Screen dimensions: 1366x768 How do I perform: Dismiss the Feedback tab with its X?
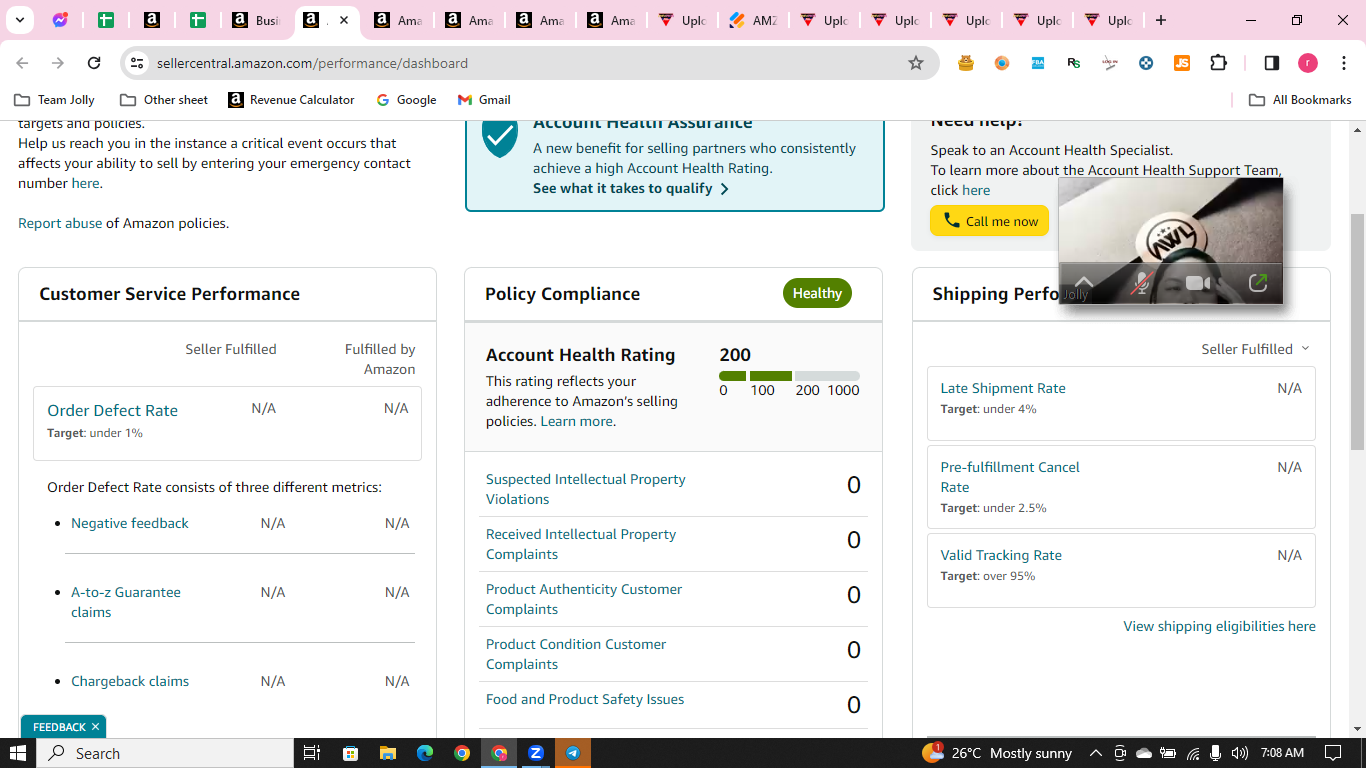pos(95,727)
